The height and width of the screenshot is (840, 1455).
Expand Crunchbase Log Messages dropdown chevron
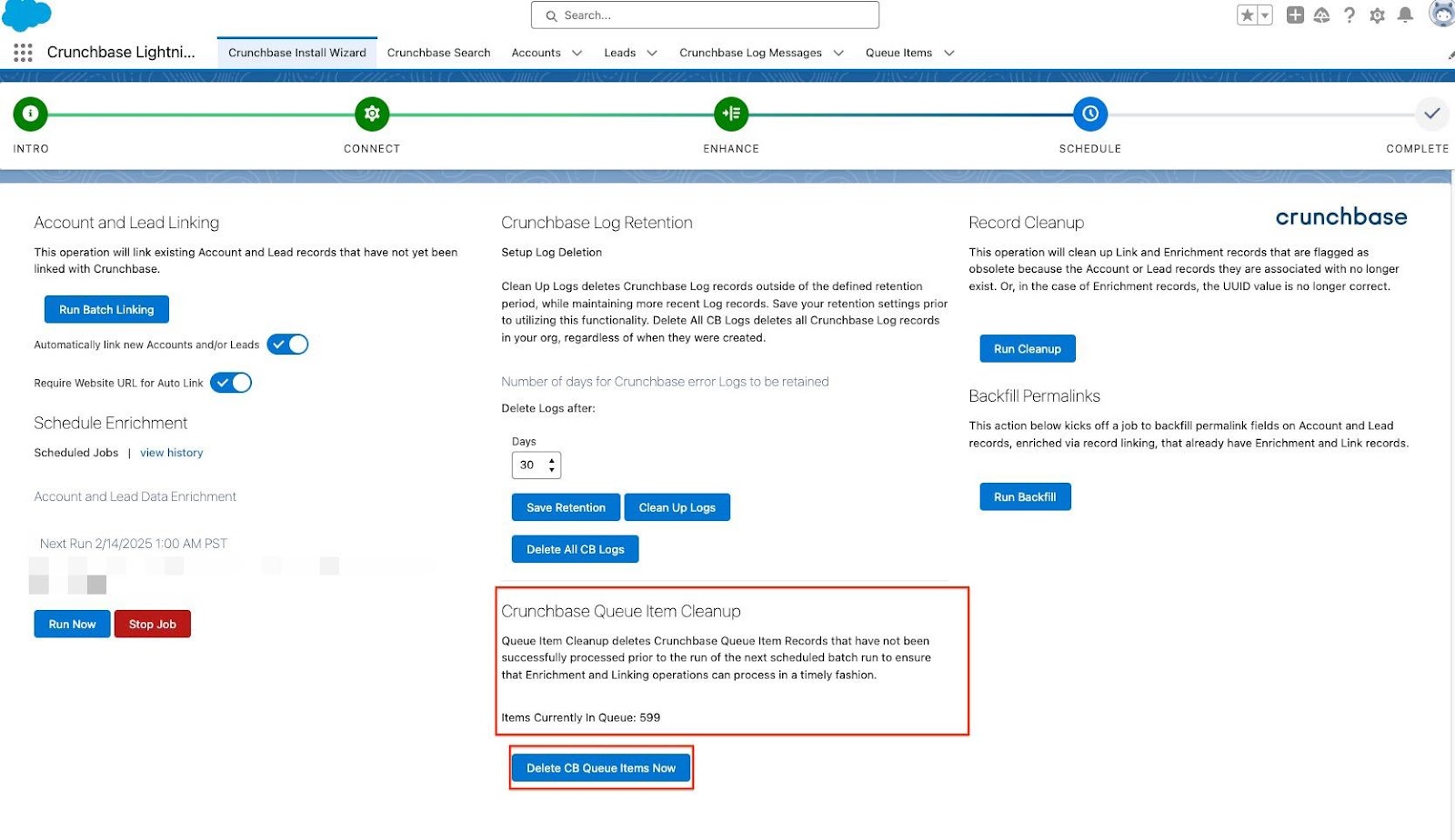click(x=838, y=53)
